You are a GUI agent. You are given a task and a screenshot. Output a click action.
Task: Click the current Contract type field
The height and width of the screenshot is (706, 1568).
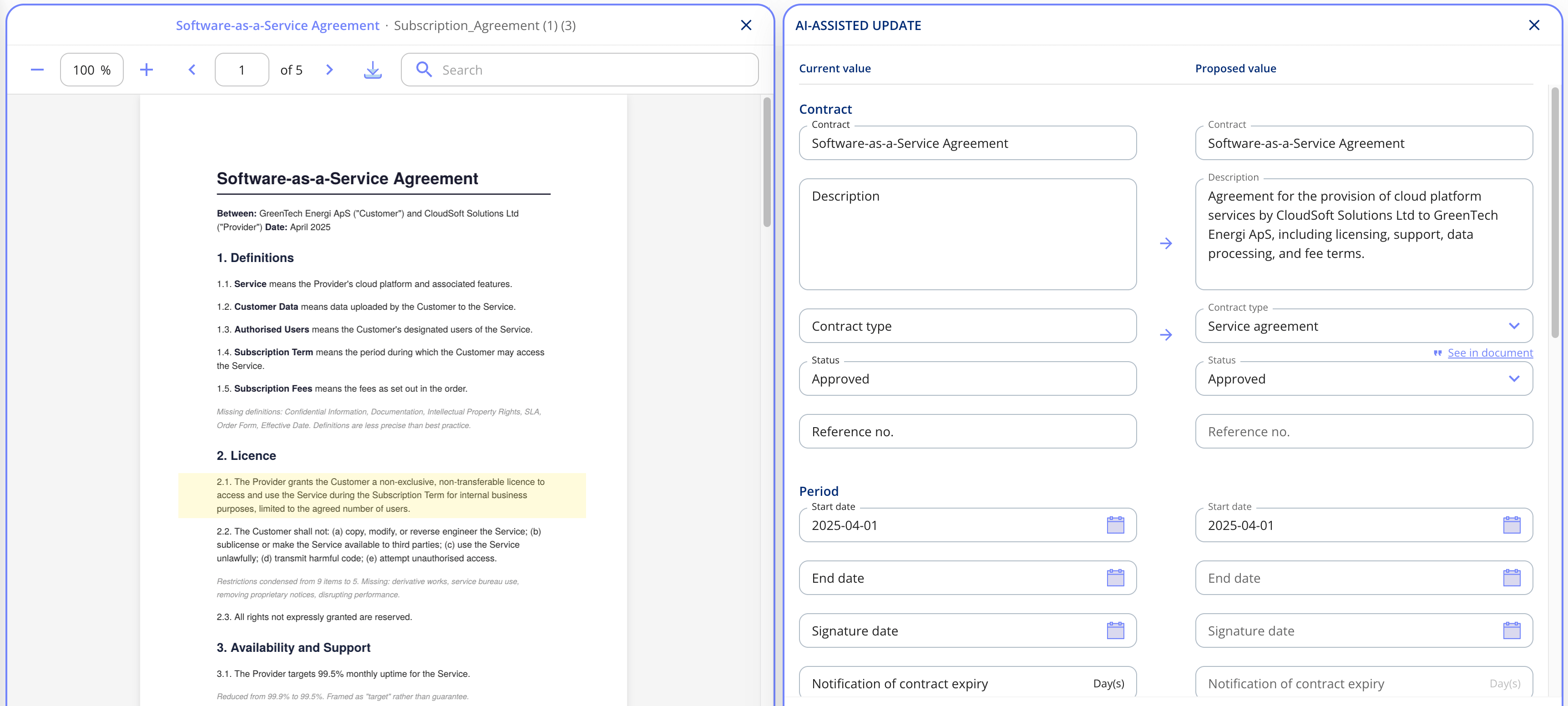[x=967, y=326]
